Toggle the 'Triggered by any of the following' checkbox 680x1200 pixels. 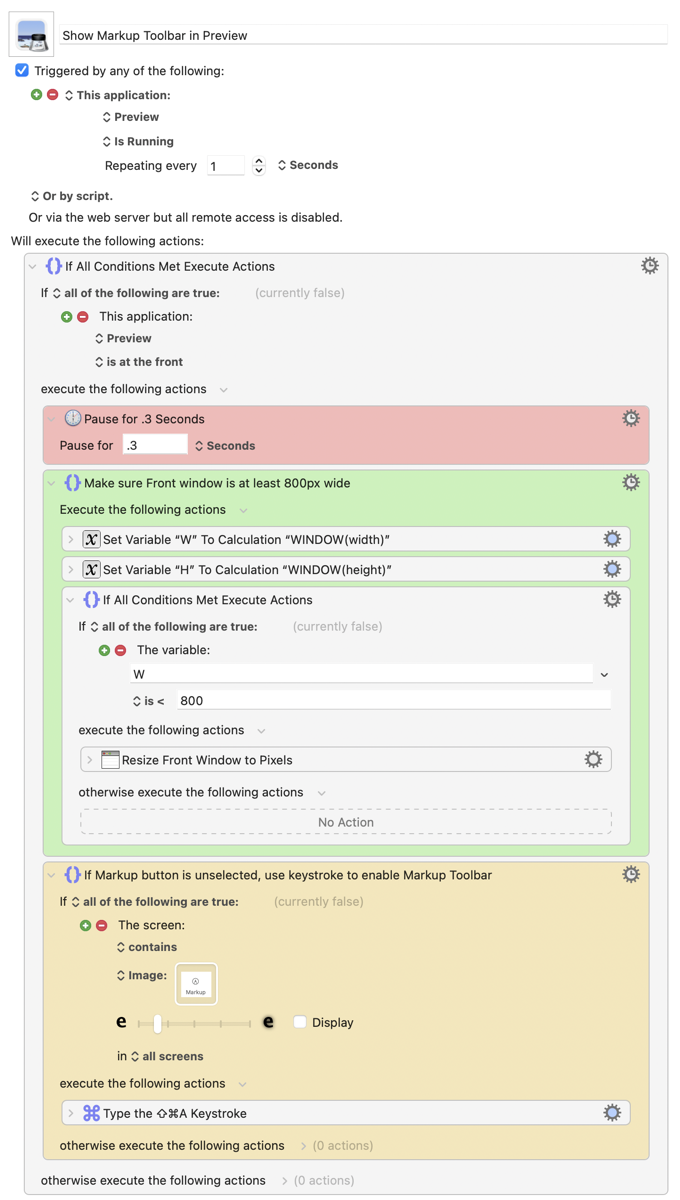pyautogui.click(x=22, y=71)
